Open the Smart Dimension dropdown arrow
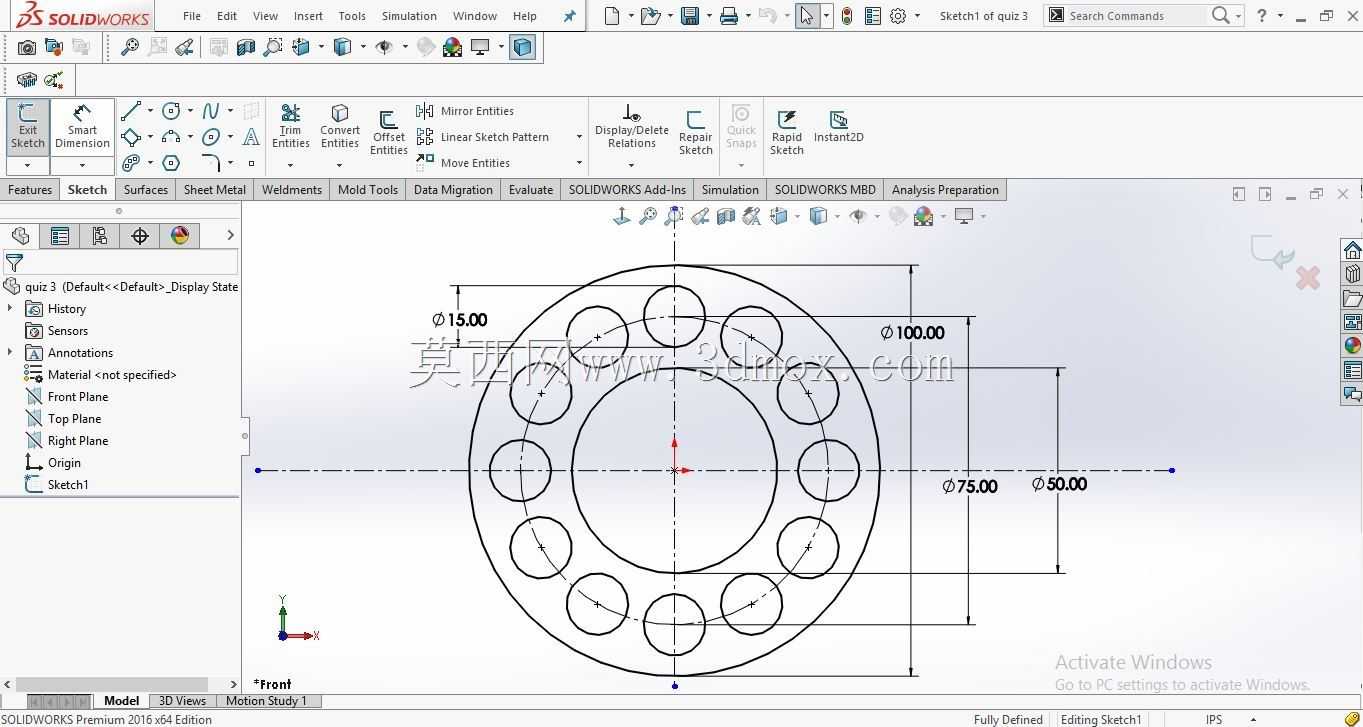The image size is (1363, 727). click(82, 165)
